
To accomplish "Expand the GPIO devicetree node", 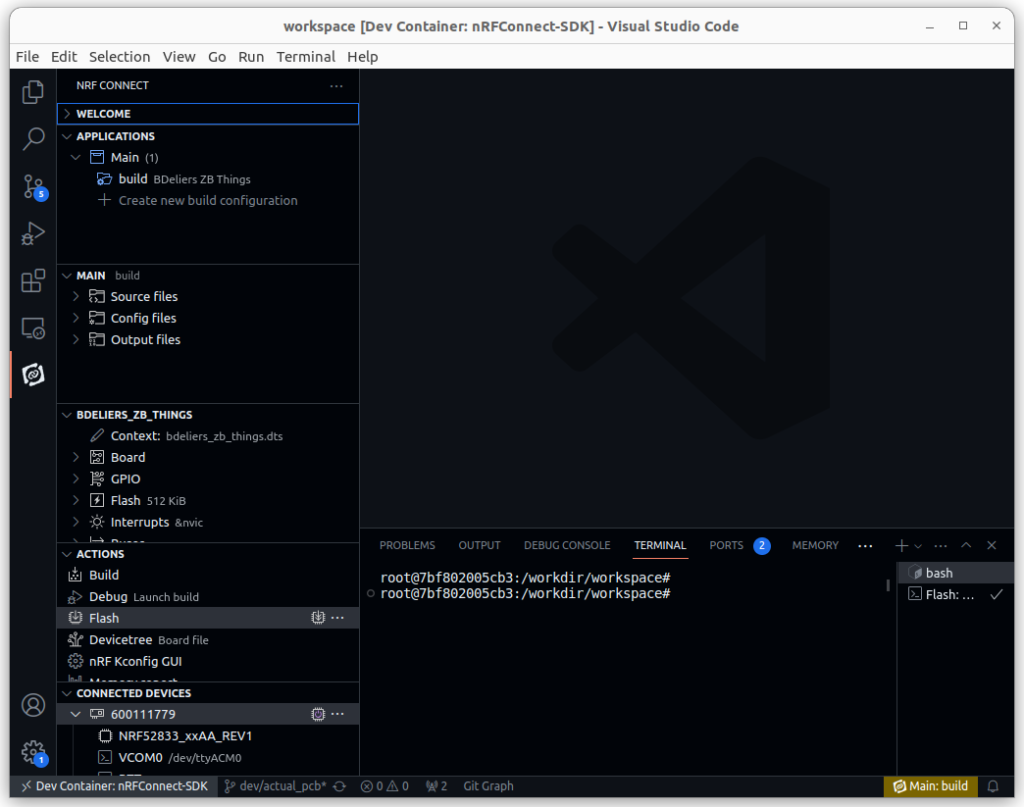I will (76, 479).
